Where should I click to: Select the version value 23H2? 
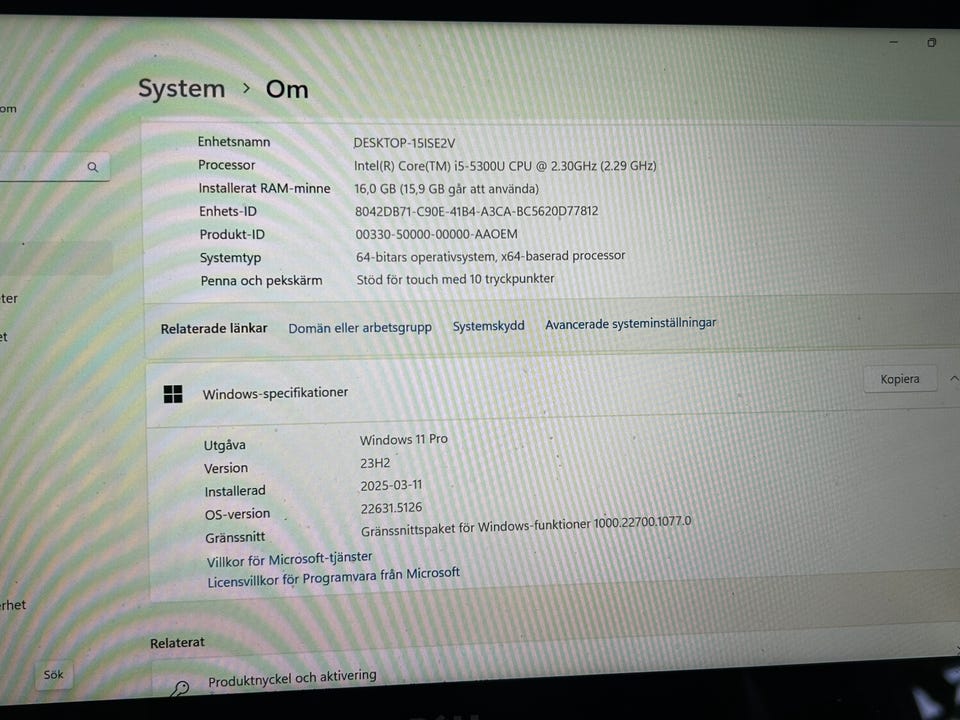point(375,463)
